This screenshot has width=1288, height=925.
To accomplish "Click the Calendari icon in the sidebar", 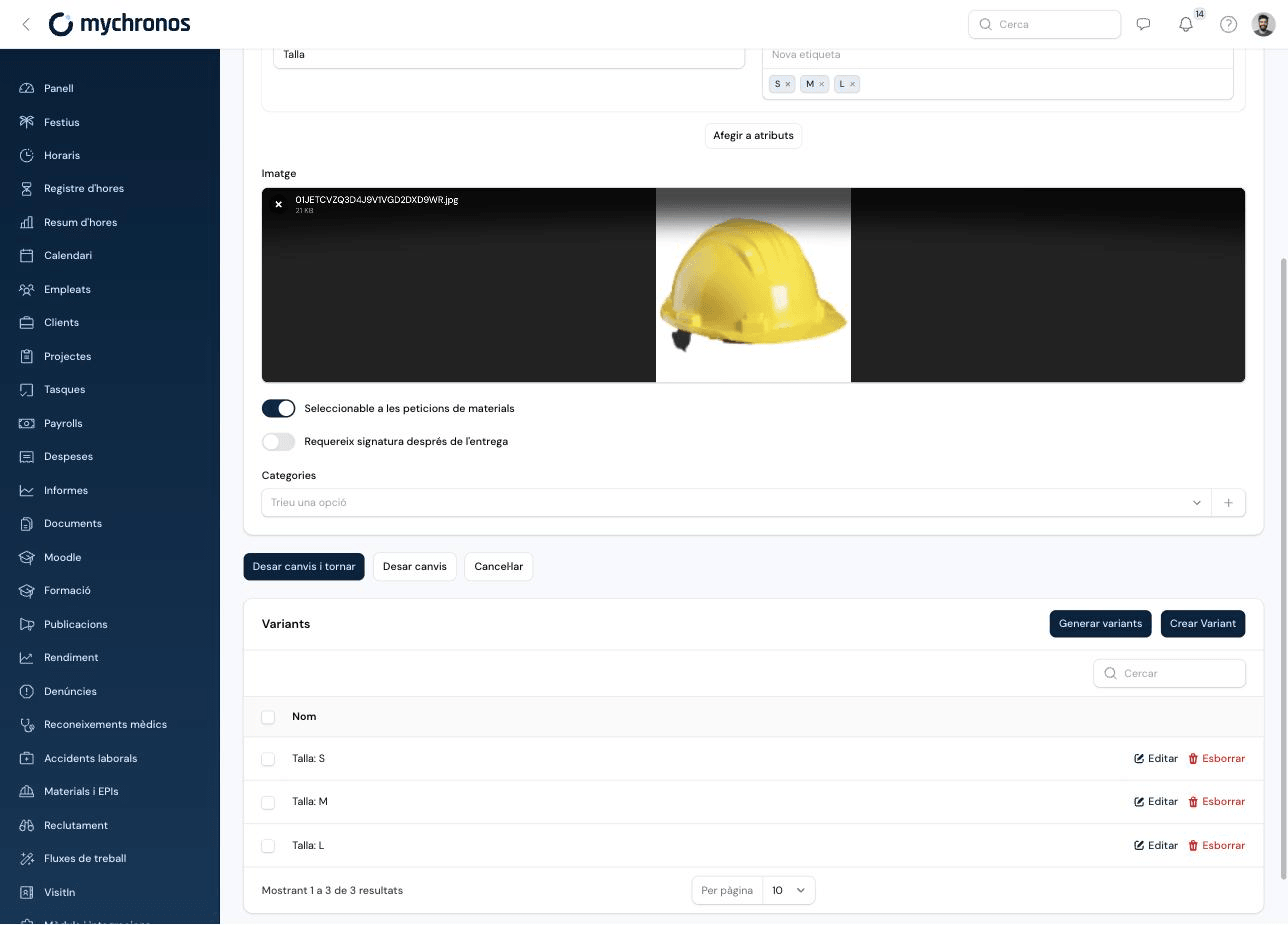I will (27, 256).
